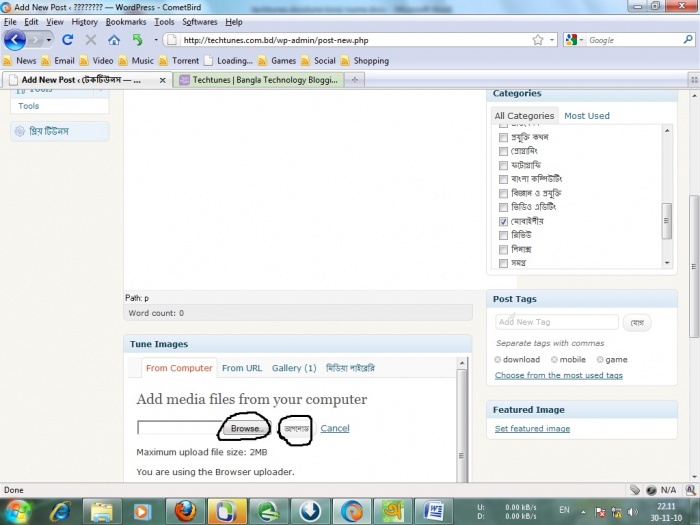Open the history dropdown beside Forward button

click(x=49, y=40)
